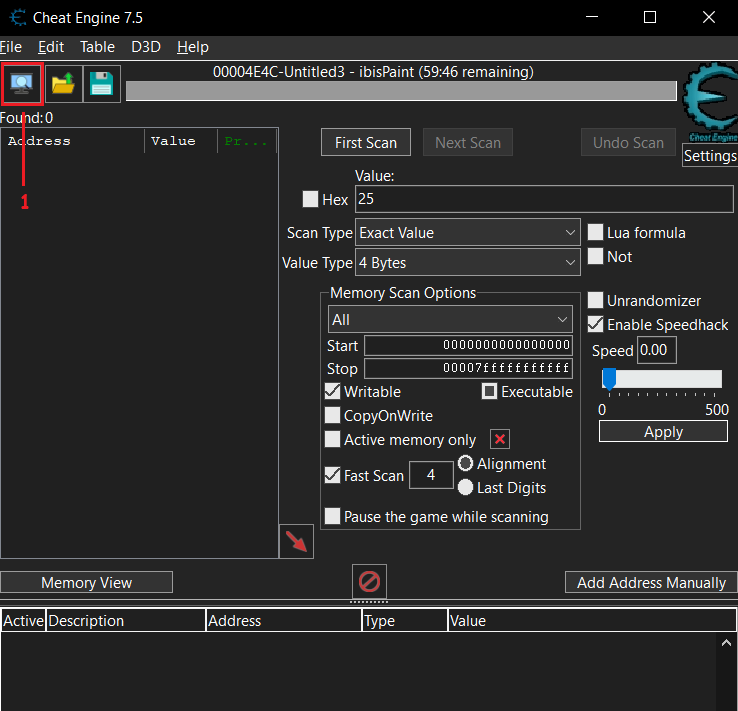Image resolution: width=738 pixels, height=711 pixels.
Task: Click the Stop address field
Action: point(468,368)
